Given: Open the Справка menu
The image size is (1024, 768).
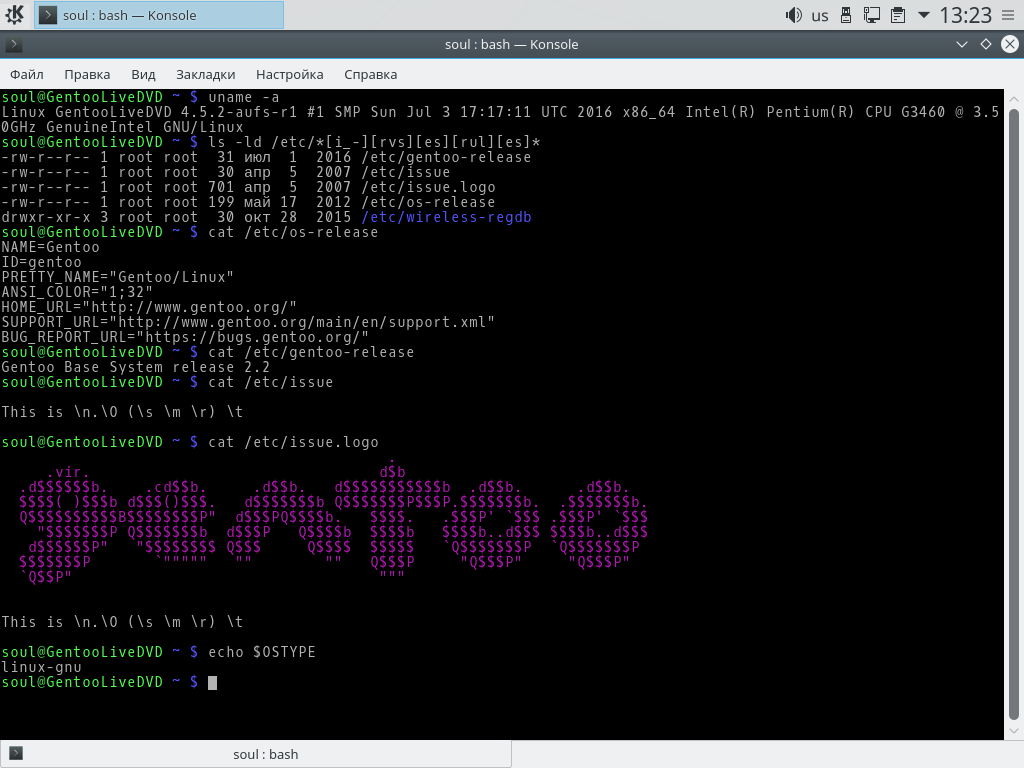Looking at the screenshot, I should click(x=370, y=74).
